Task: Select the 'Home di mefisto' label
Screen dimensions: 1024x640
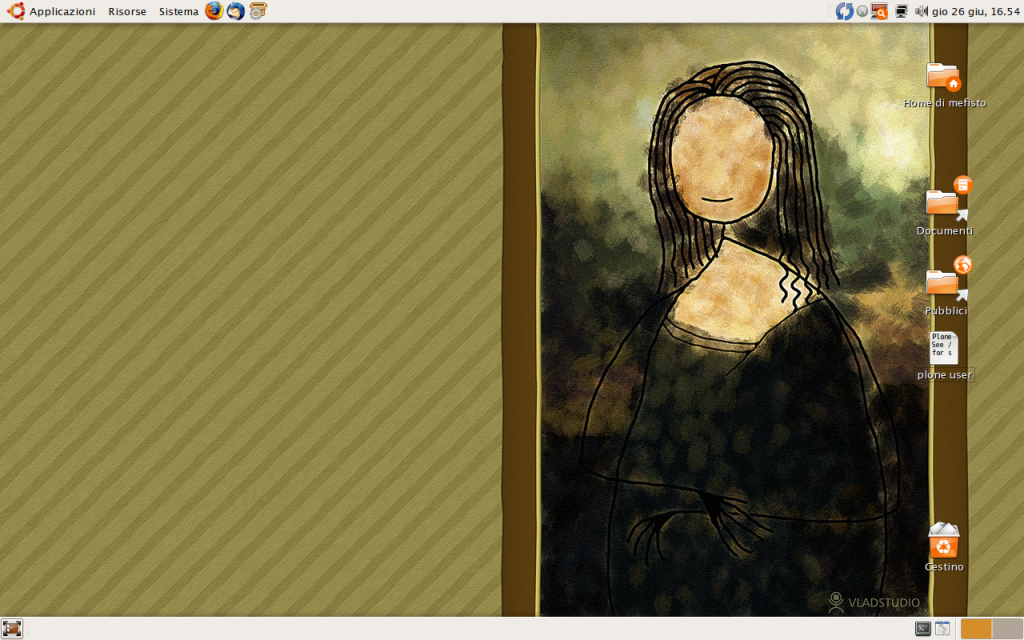Action: point(944,103)
